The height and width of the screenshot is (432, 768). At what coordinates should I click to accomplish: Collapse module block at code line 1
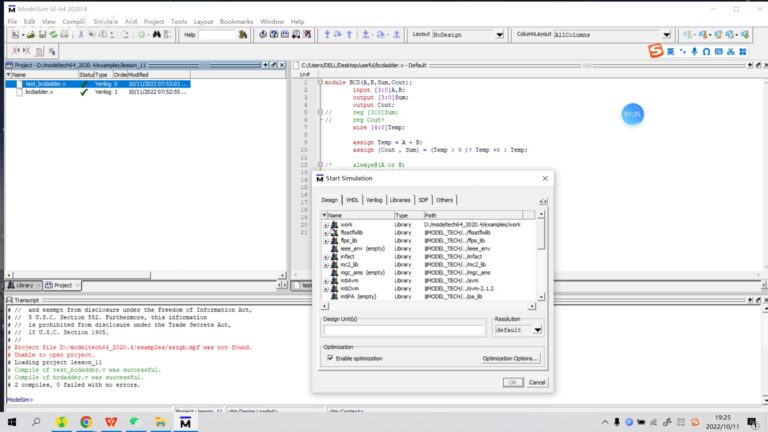pyautogui.click(x=320, y=82)
